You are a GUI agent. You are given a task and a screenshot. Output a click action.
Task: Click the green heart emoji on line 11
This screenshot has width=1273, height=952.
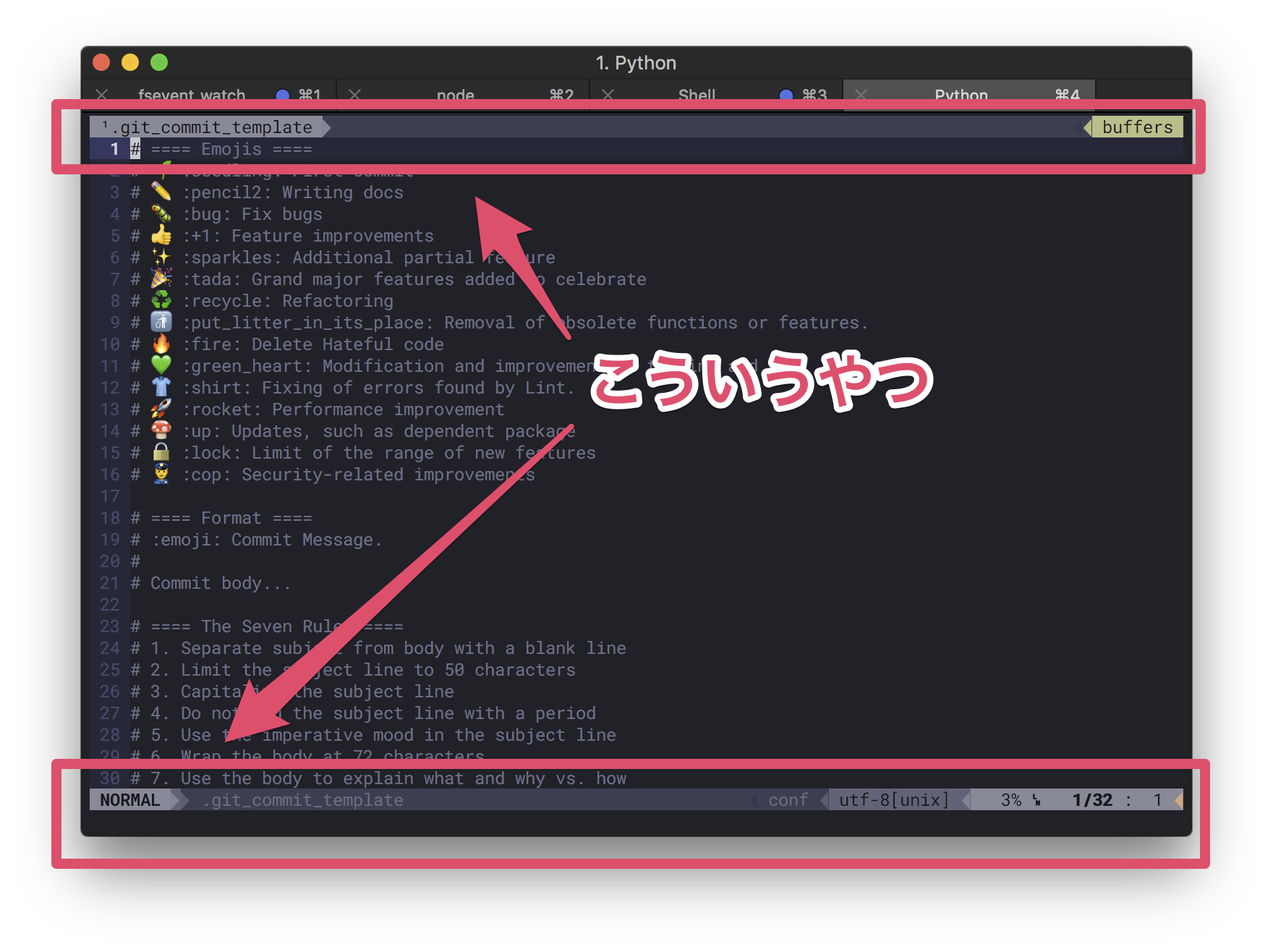coord(161,365)
